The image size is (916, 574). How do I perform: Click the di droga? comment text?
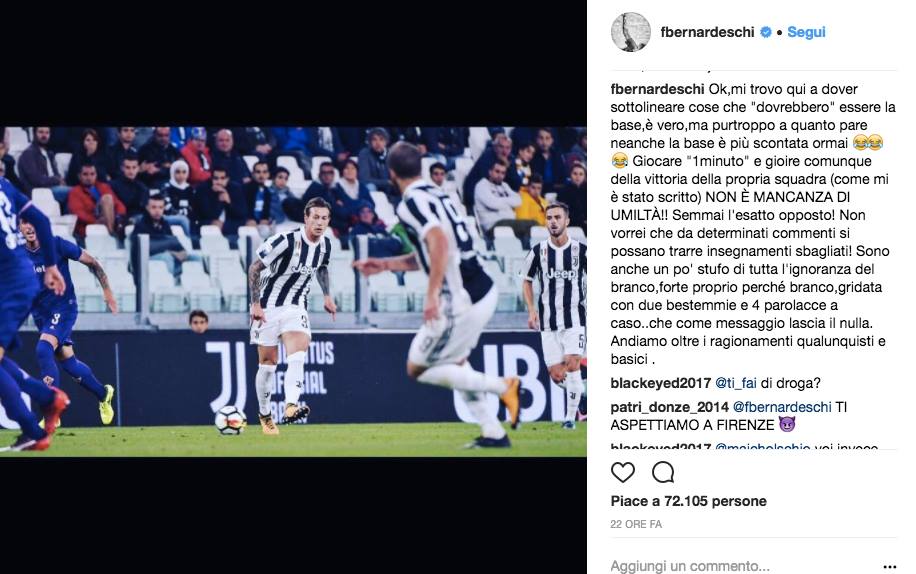coord(791,383)
